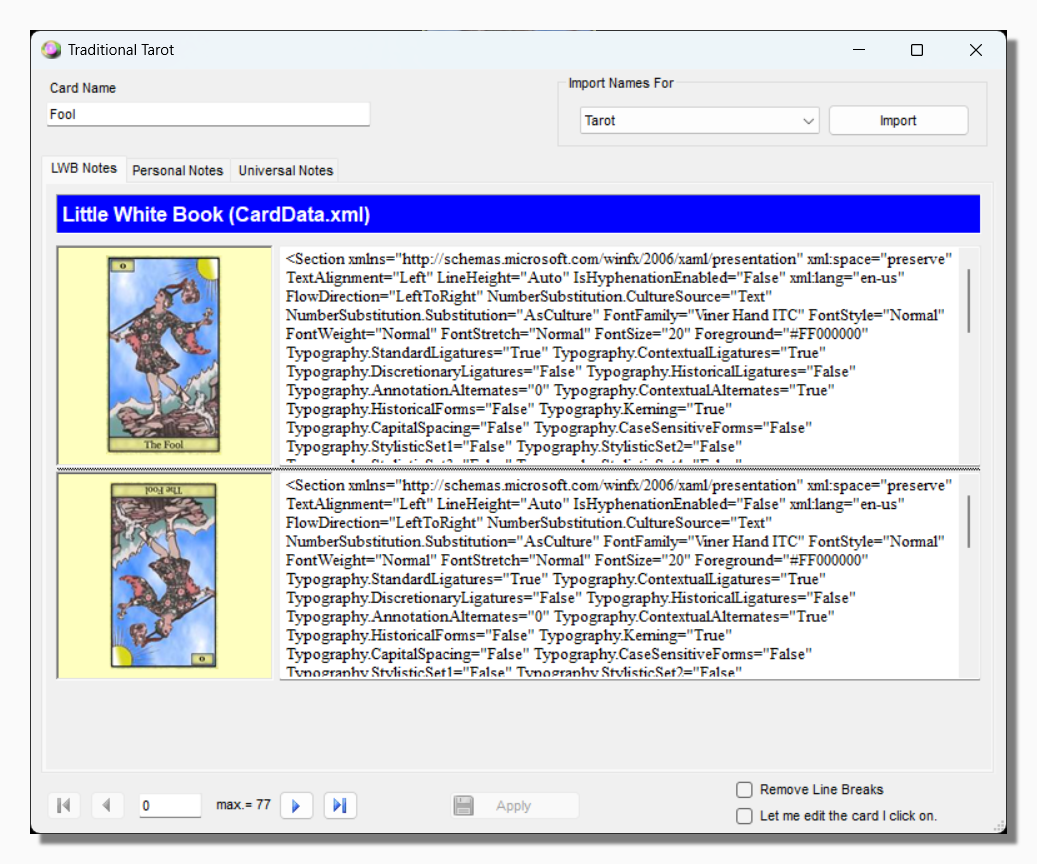
Task: Close the Traditional Tarot window
Action: click(x=975, y=50)
